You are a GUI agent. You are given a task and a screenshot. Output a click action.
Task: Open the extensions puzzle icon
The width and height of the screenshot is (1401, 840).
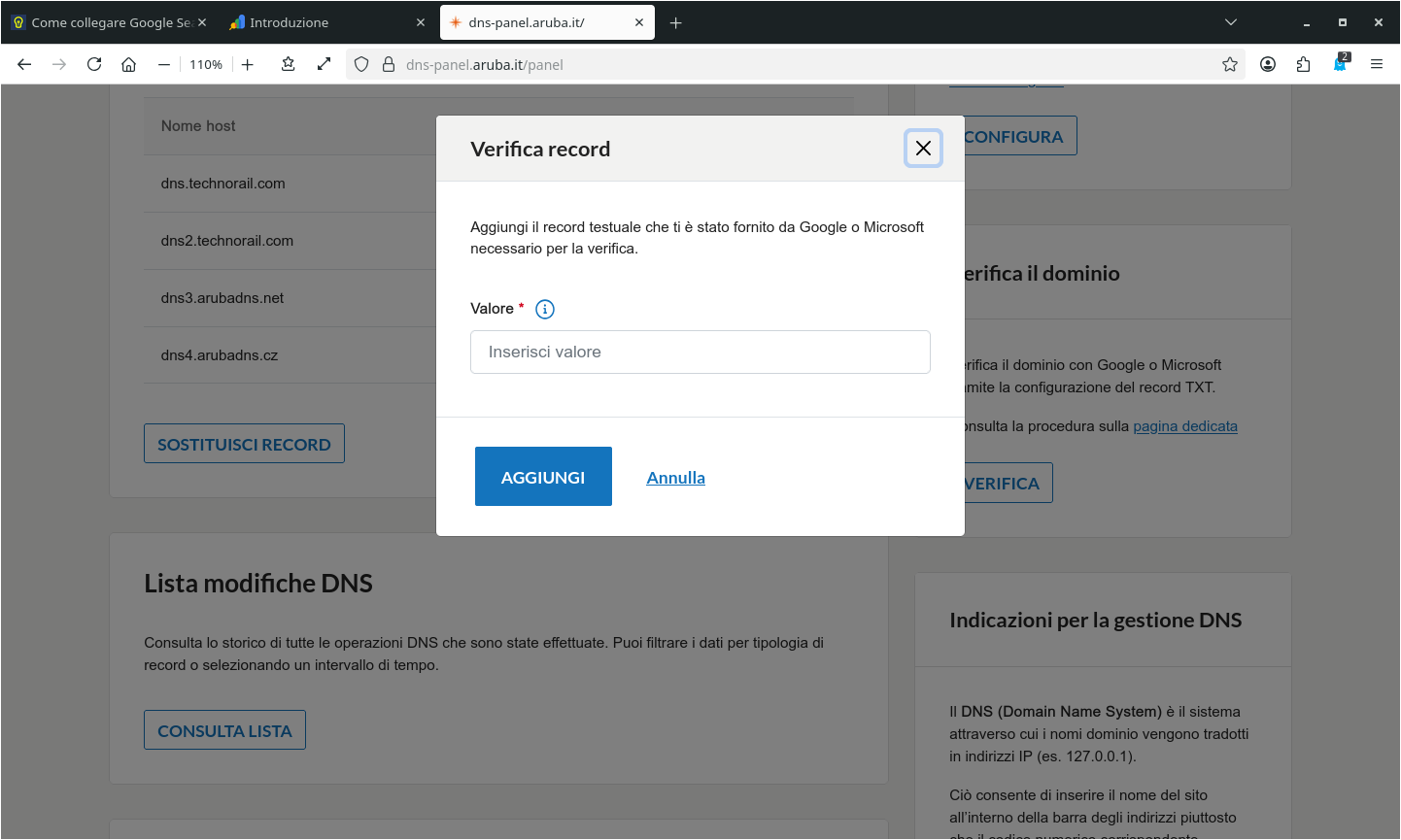(x=1303, y=65)
